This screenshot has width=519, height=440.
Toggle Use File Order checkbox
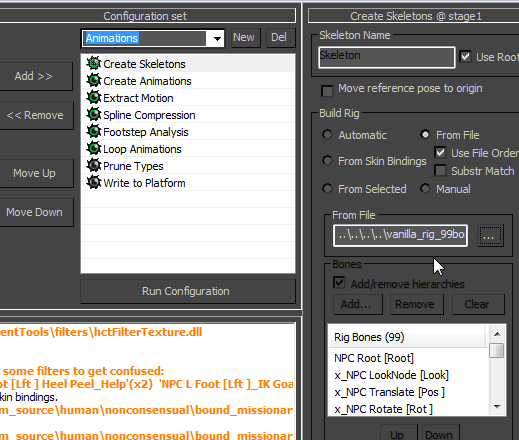click(x=440, y=152)
